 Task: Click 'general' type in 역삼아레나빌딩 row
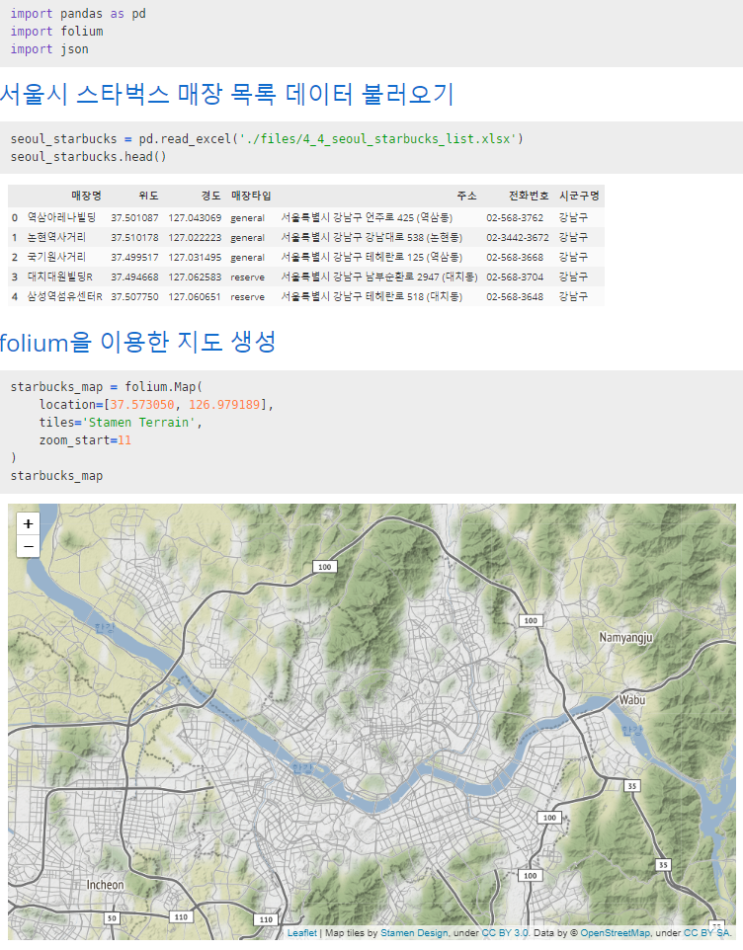coord(247,218)
